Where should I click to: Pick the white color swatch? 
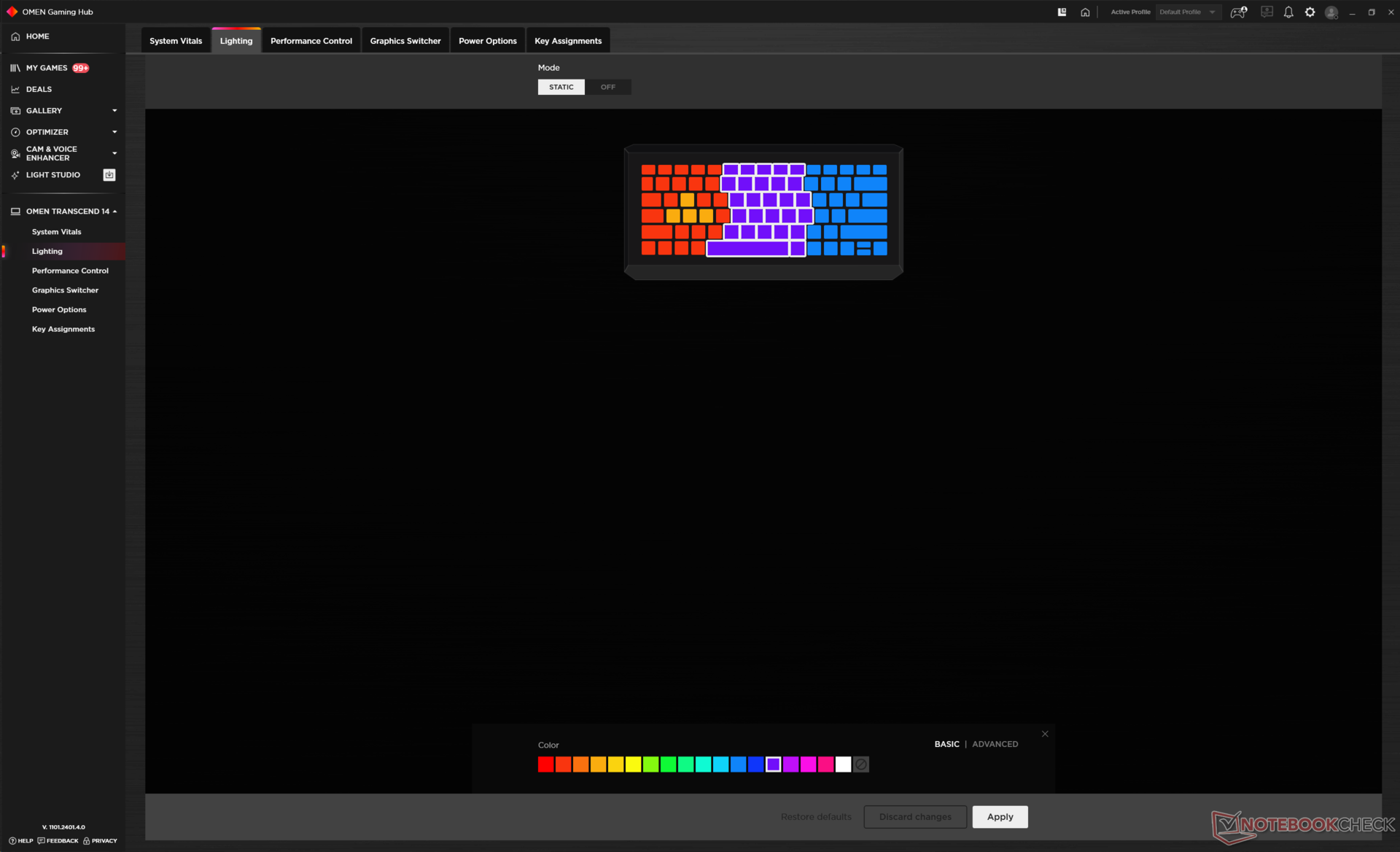click(x=844, y=764)
